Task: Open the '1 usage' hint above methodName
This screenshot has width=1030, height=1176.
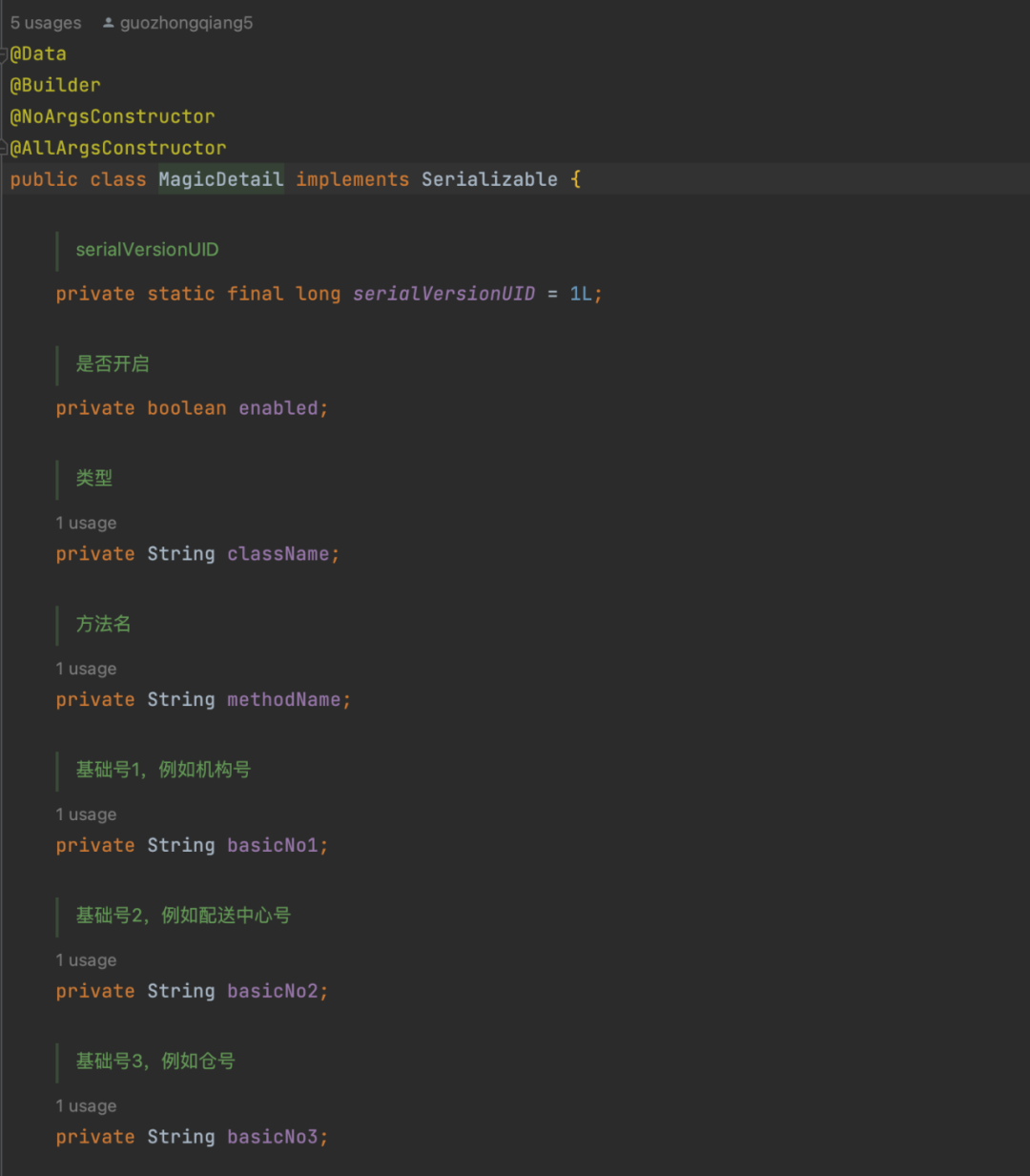Action: (x=86, y=669)
